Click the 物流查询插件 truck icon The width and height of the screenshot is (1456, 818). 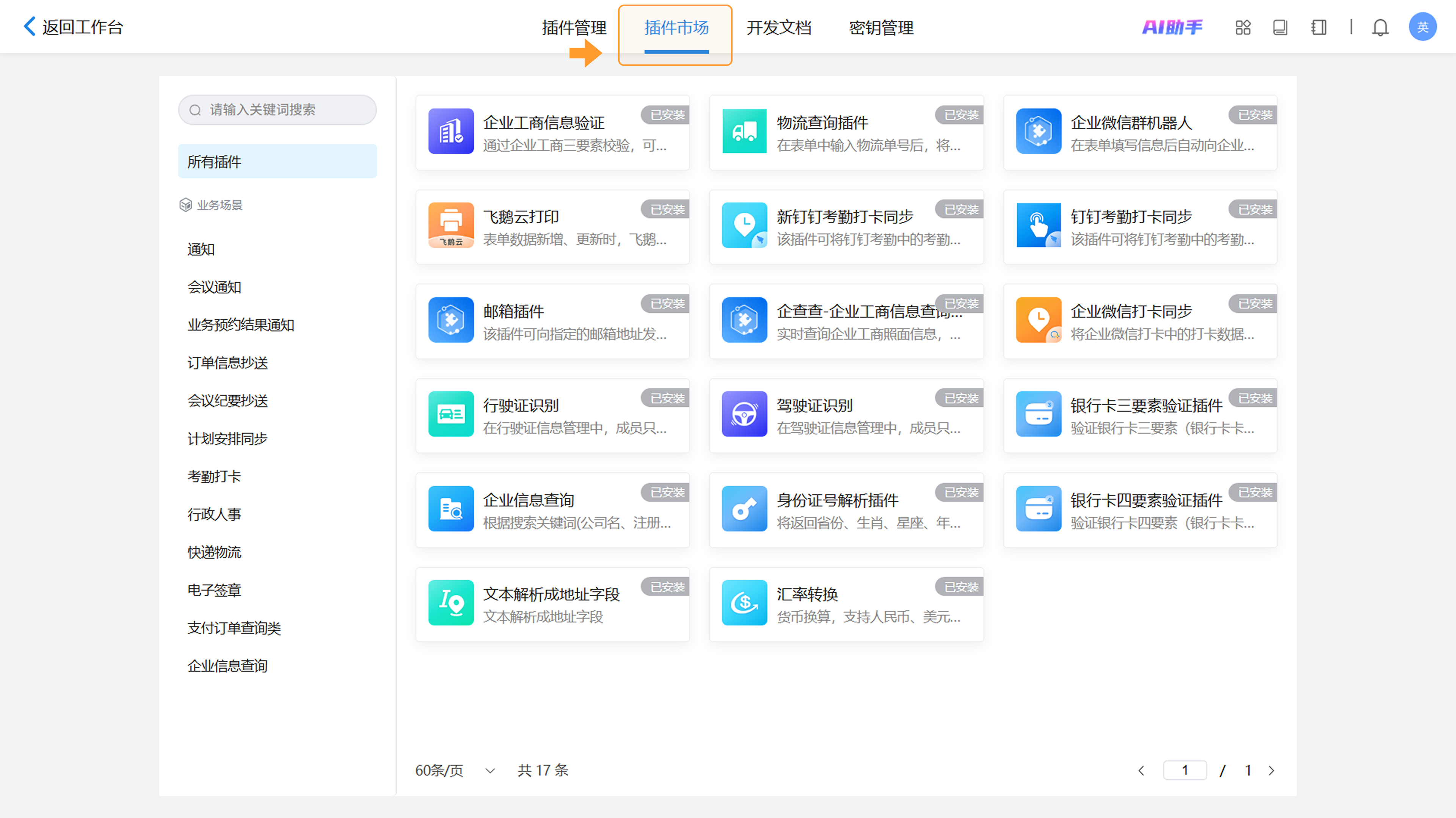click(x=744, y=131)
